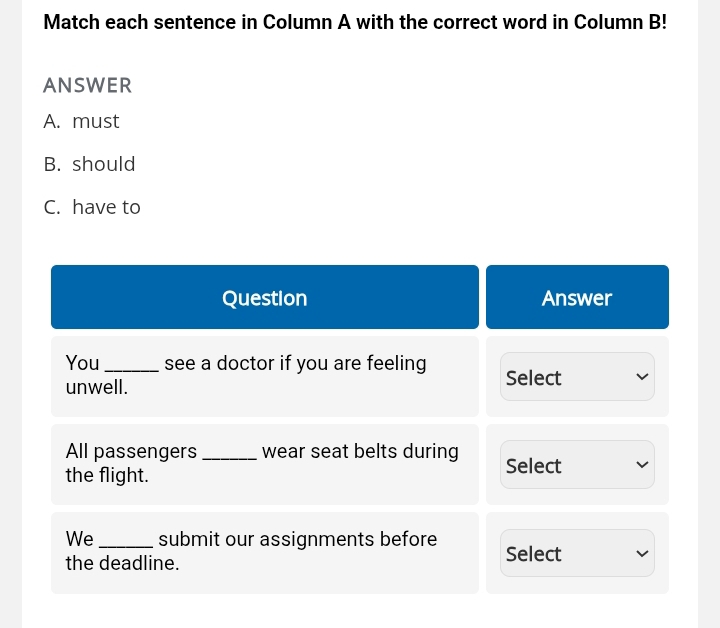Click the chevron arrow in the third answer dropdown
The image size is (720, 628).
click(x=640, y=553)
